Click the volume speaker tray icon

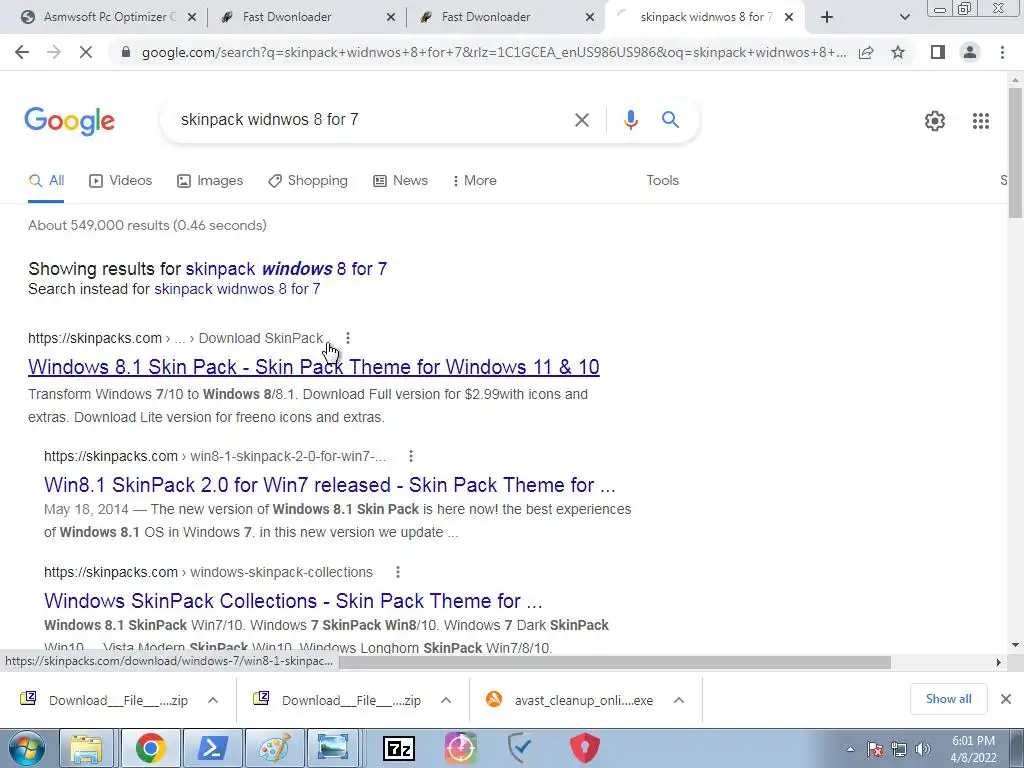point(923,749)
